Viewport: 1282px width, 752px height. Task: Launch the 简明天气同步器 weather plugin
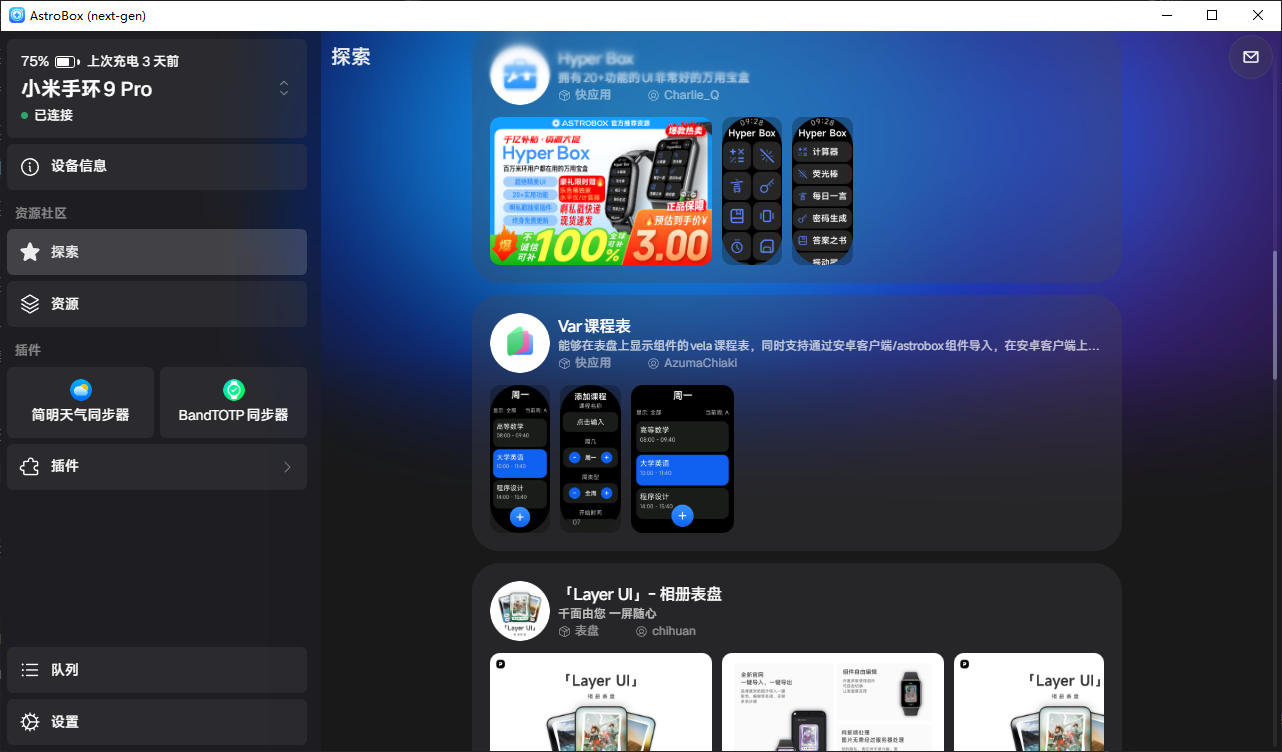click(81, 402)
